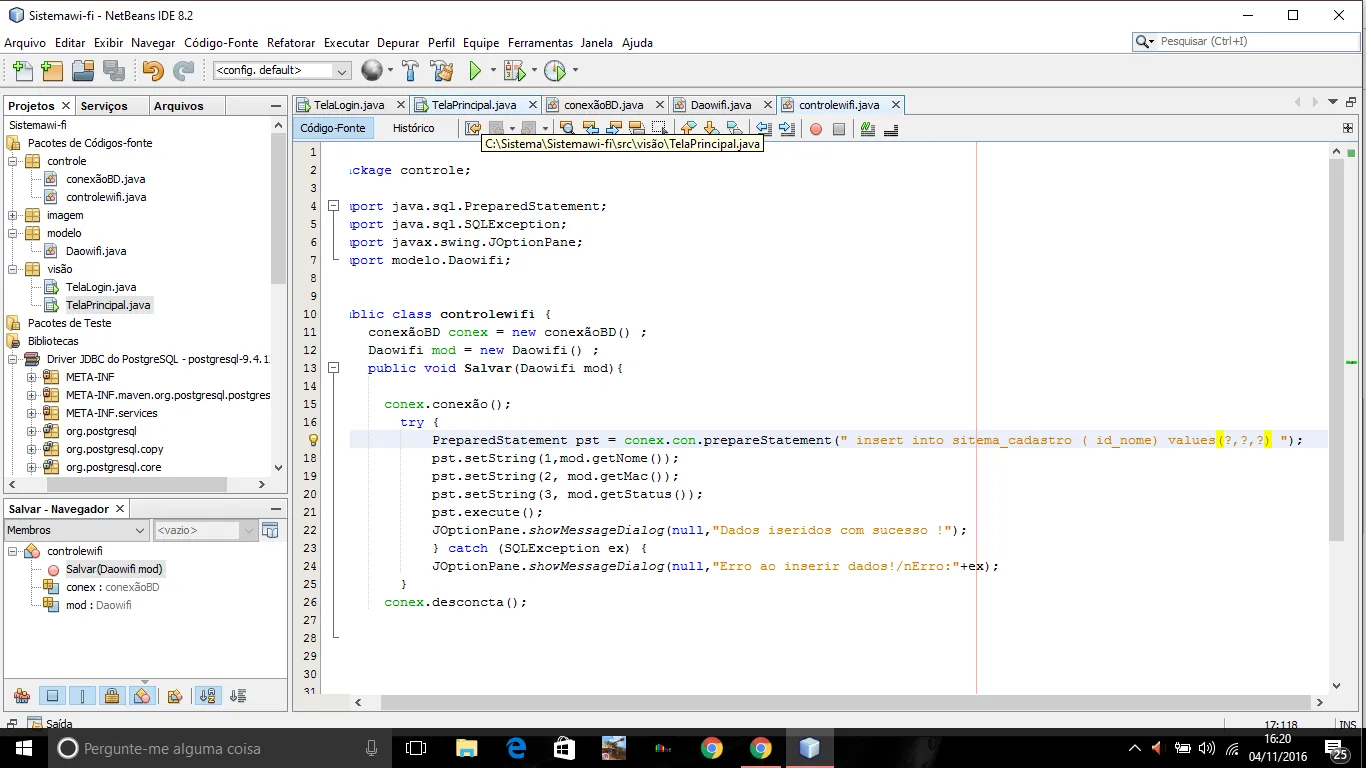Click the Open Project folder icon

(83, 71)
